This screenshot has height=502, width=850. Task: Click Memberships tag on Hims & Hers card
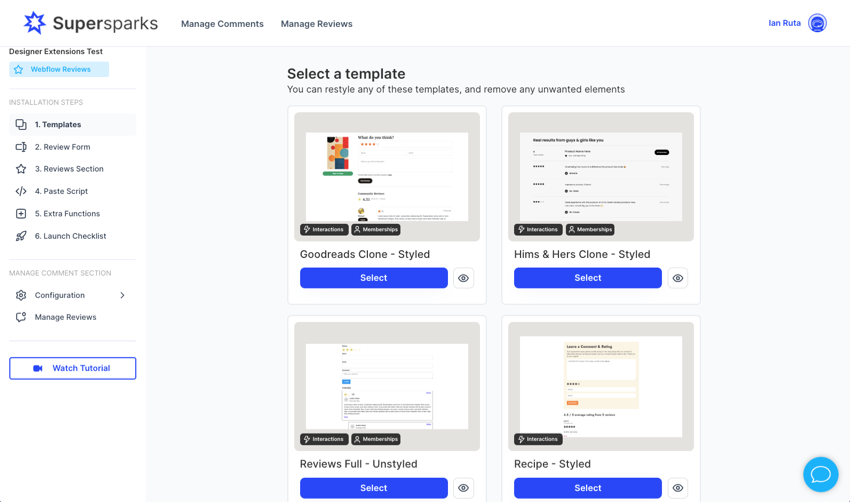tap(590, 229)
